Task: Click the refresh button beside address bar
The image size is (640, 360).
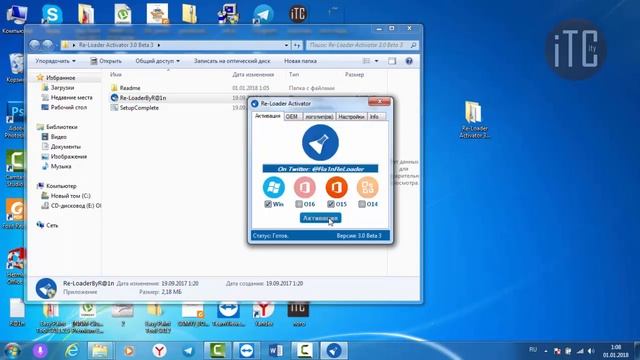Action: (x=297, y=45)
